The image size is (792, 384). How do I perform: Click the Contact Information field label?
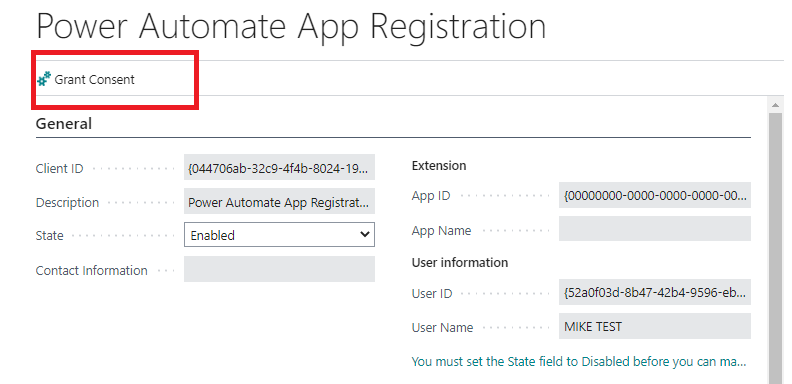point(91,270)
